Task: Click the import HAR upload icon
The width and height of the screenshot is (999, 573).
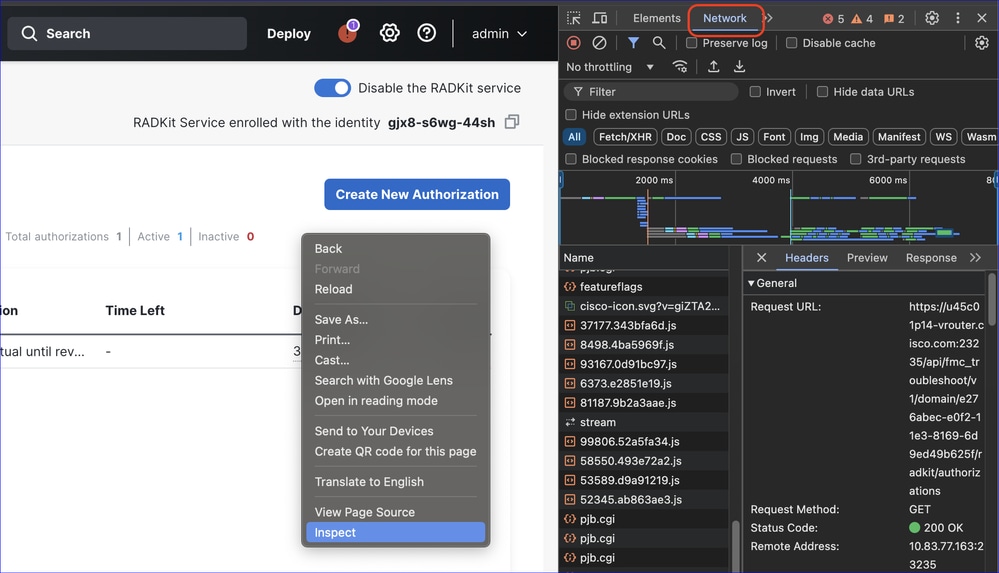Action: pyautogui.click(x=714, y=67)
